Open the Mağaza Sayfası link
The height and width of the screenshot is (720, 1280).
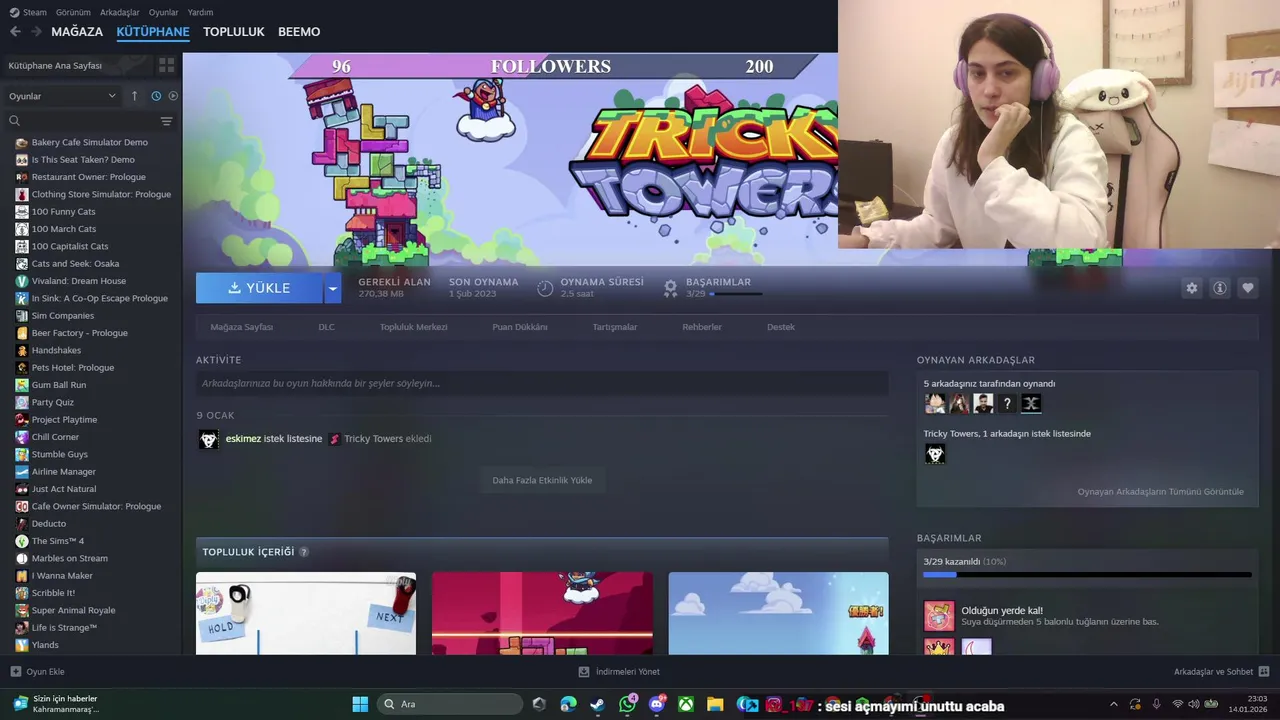click(241, 327)
